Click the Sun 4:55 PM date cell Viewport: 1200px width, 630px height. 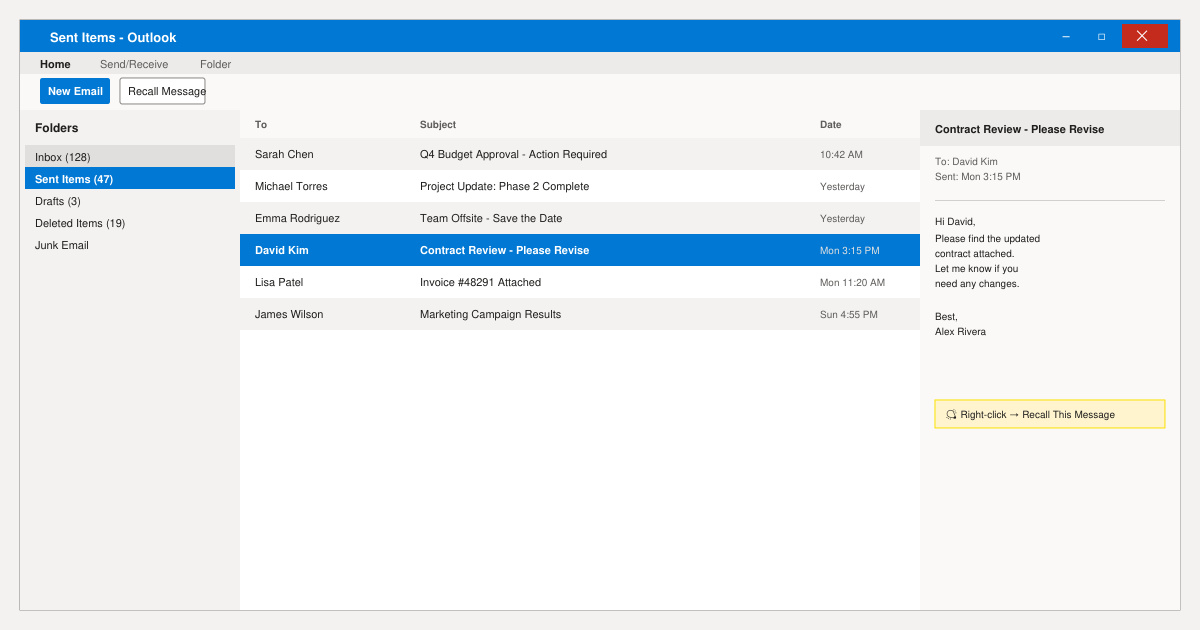849,315
